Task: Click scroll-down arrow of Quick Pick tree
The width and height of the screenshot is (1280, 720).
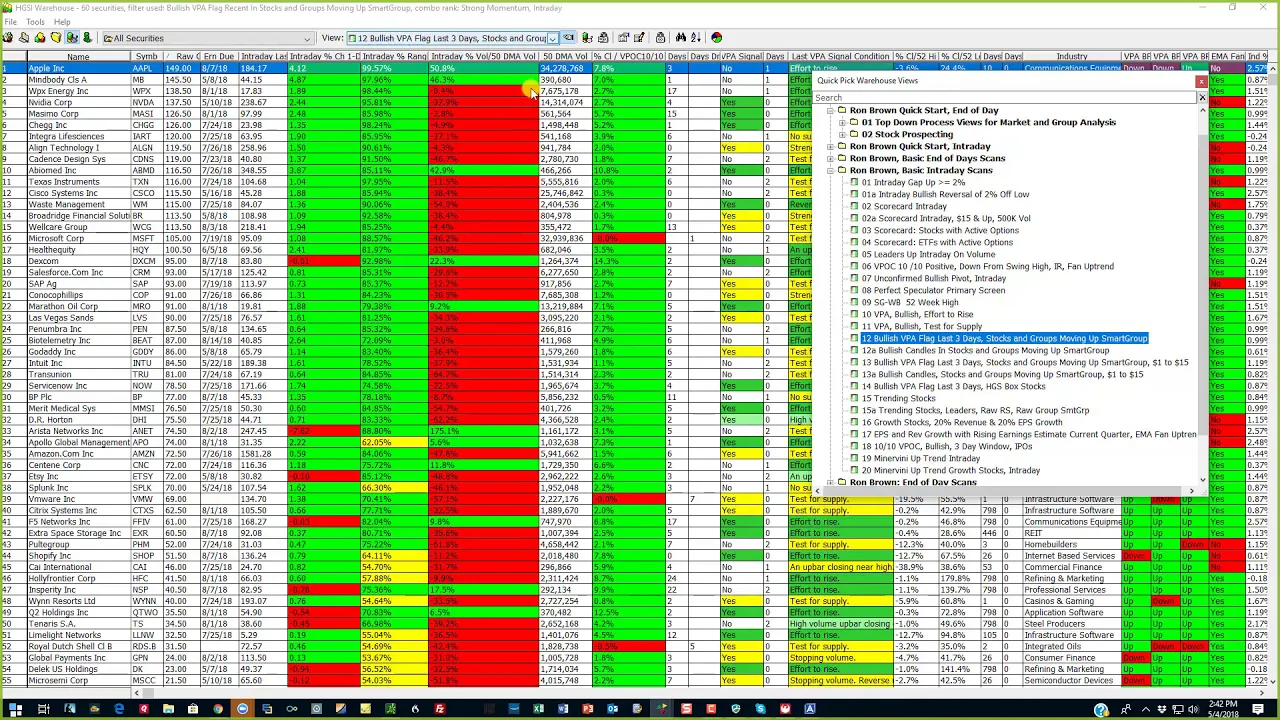Action: 1202,480
